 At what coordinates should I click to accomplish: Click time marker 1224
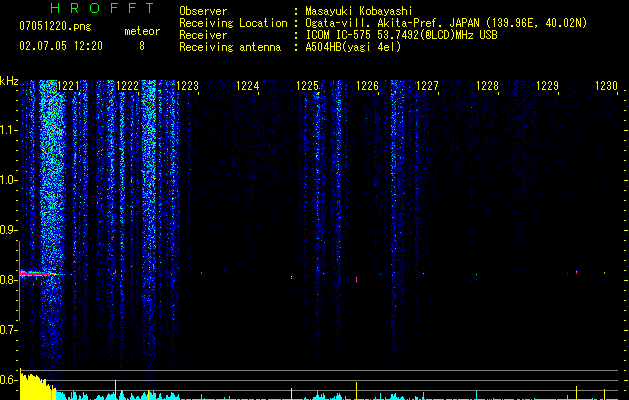point(248,86)
